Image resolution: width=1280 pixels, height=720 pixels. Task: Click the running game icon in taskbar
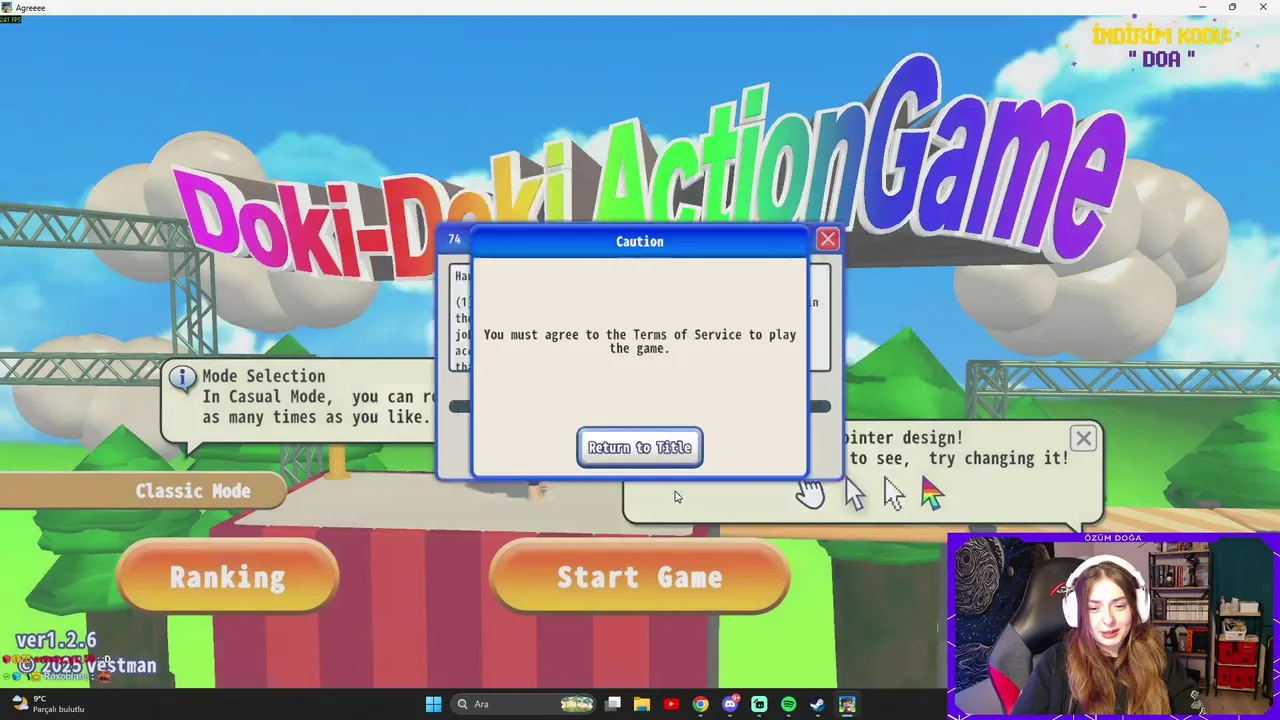point(847,704)
